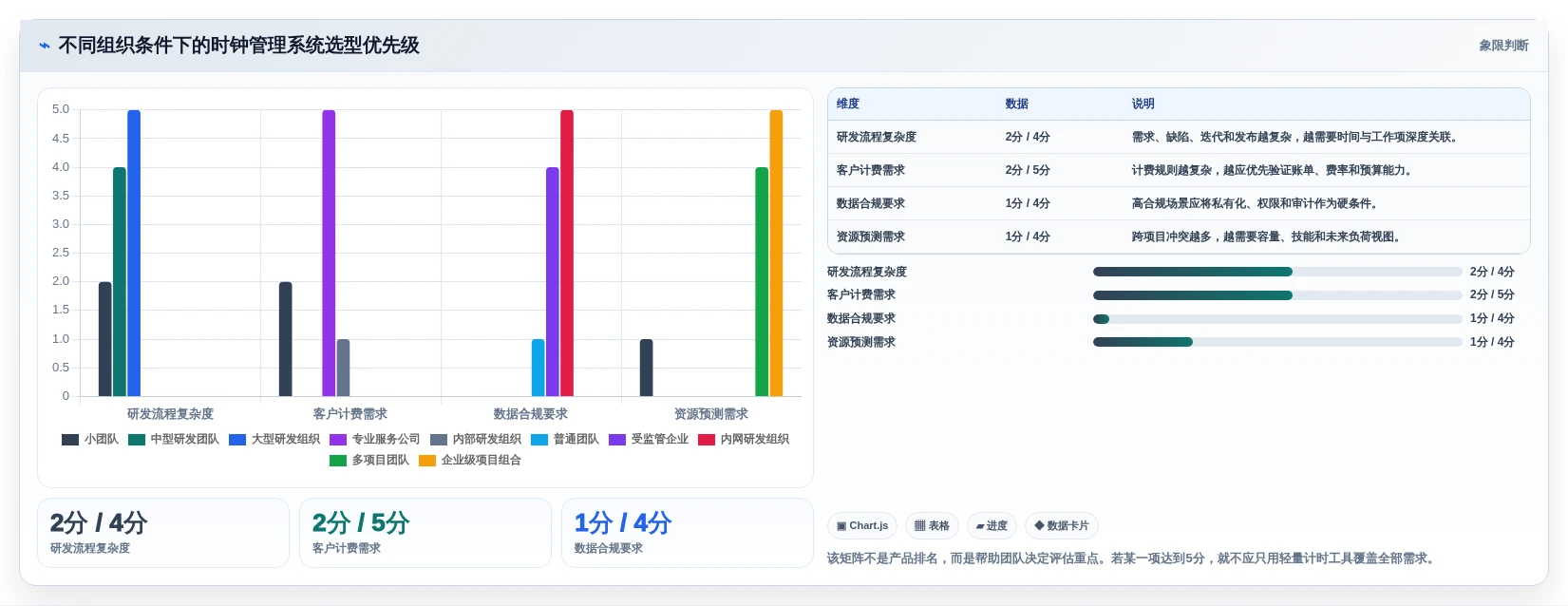Click the 数据合规要求 x-axis label
Screen dimensions: 1568x606
click(531, 414)
